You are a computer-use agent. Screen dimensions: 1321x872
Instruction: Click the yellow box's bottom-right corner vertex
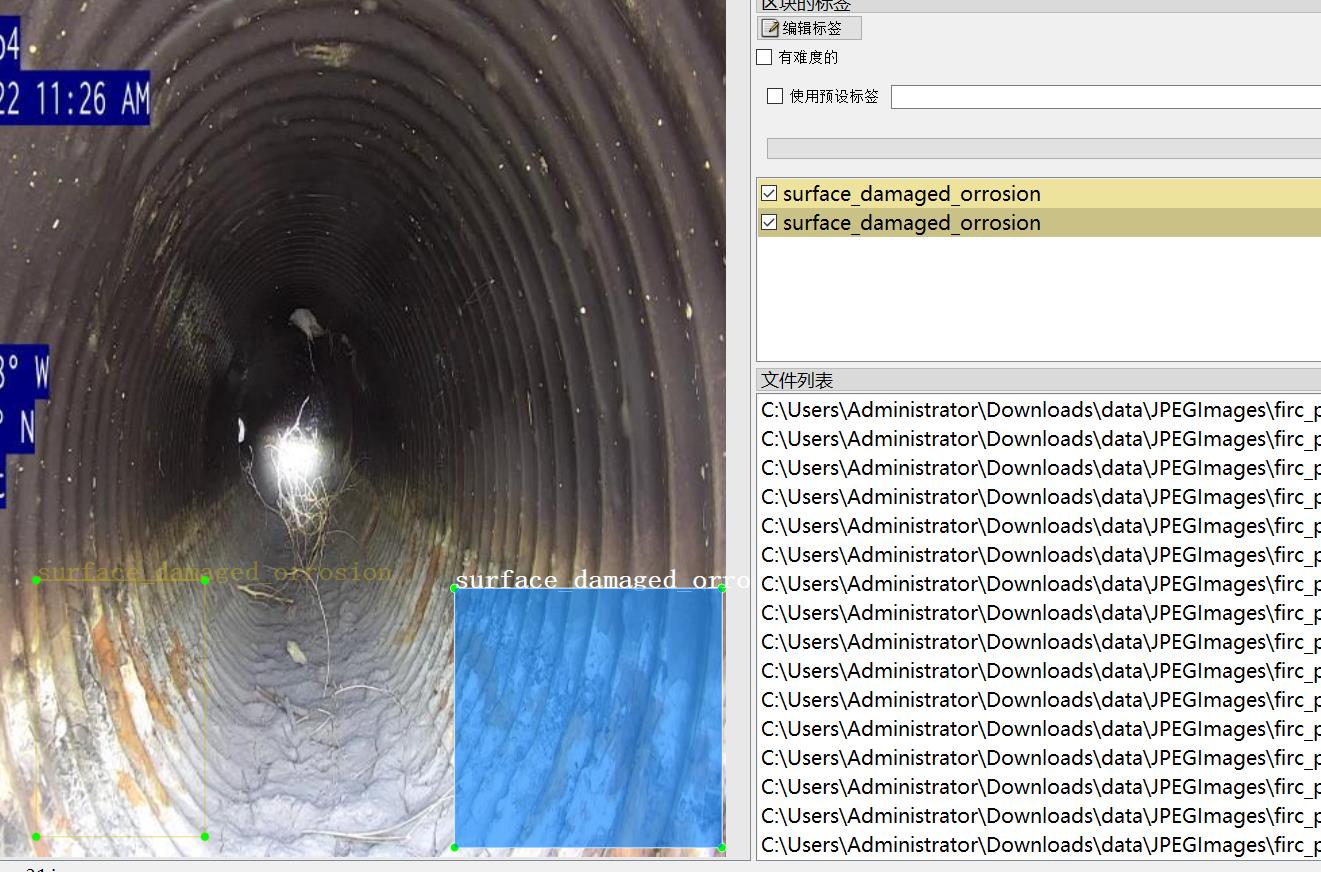[205, 836]
